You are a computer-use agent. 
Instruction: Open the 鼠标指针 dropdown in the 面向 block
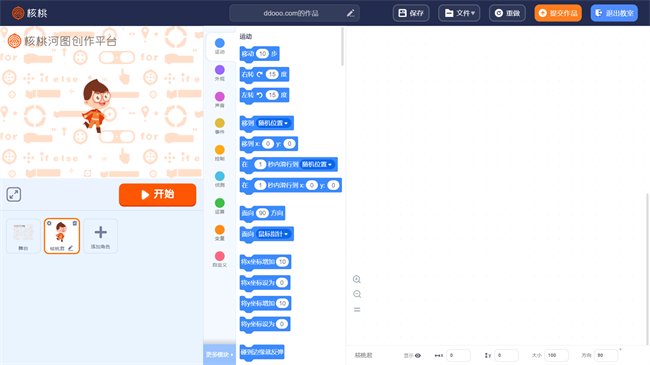coord(274,234)
